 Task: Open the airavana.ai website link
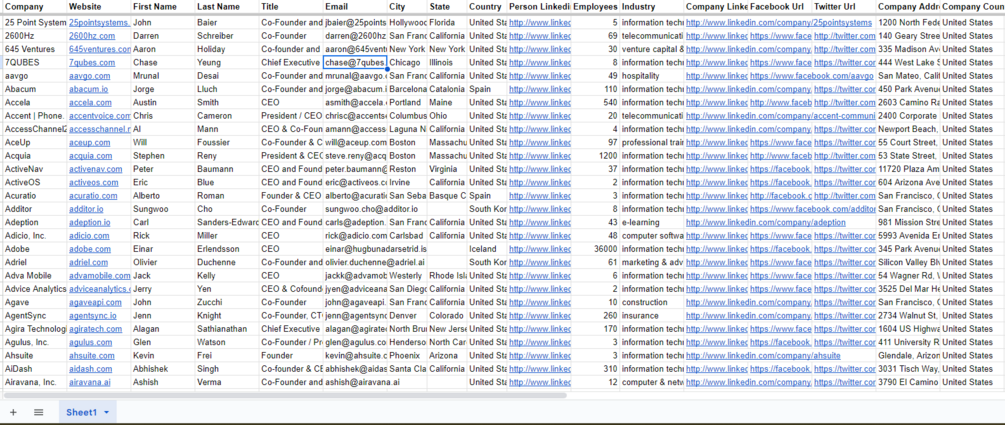point(90,382)
